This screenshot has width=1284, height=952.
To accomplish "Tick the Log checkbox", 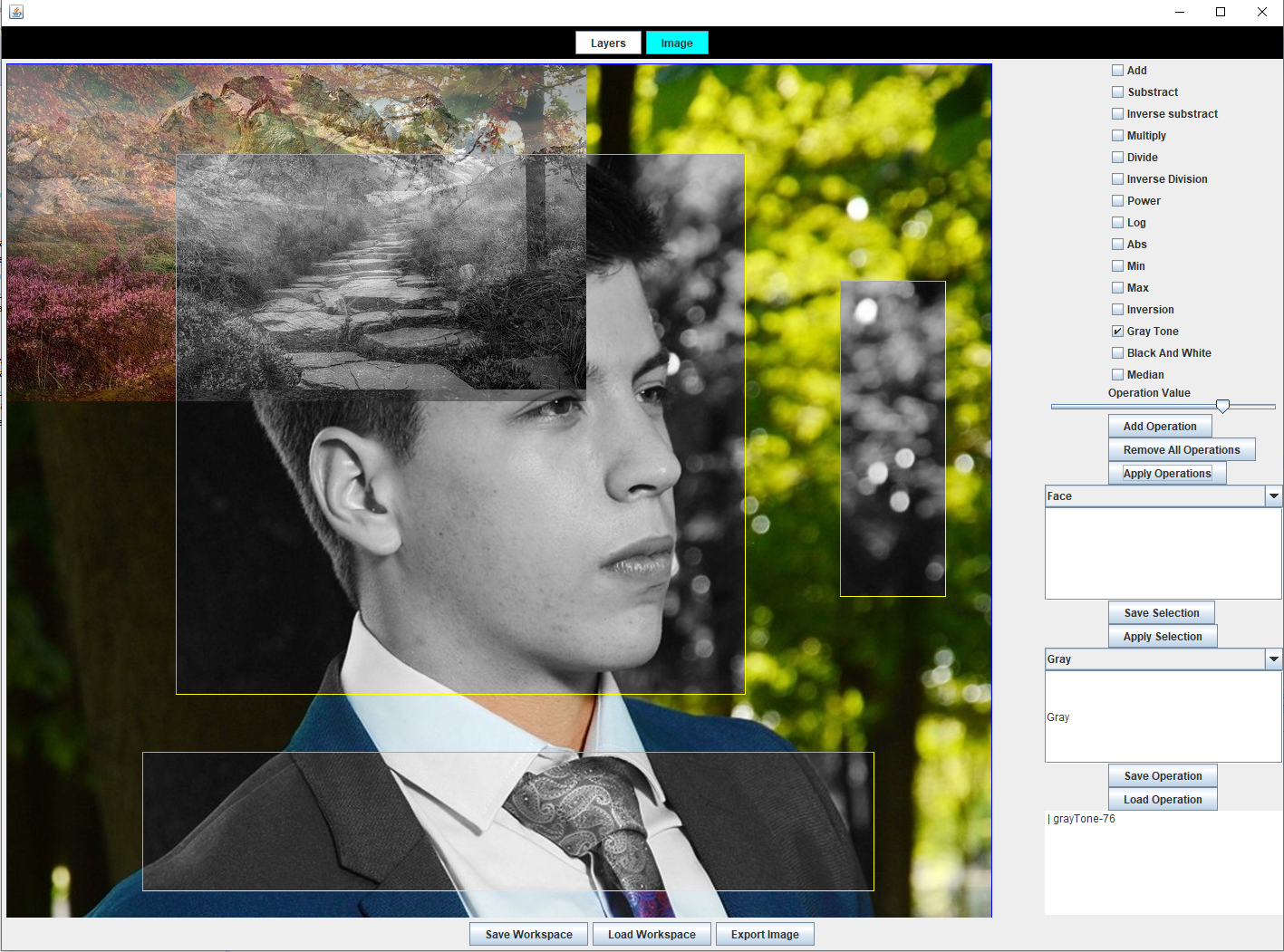I will click(x=1118, y=223).
